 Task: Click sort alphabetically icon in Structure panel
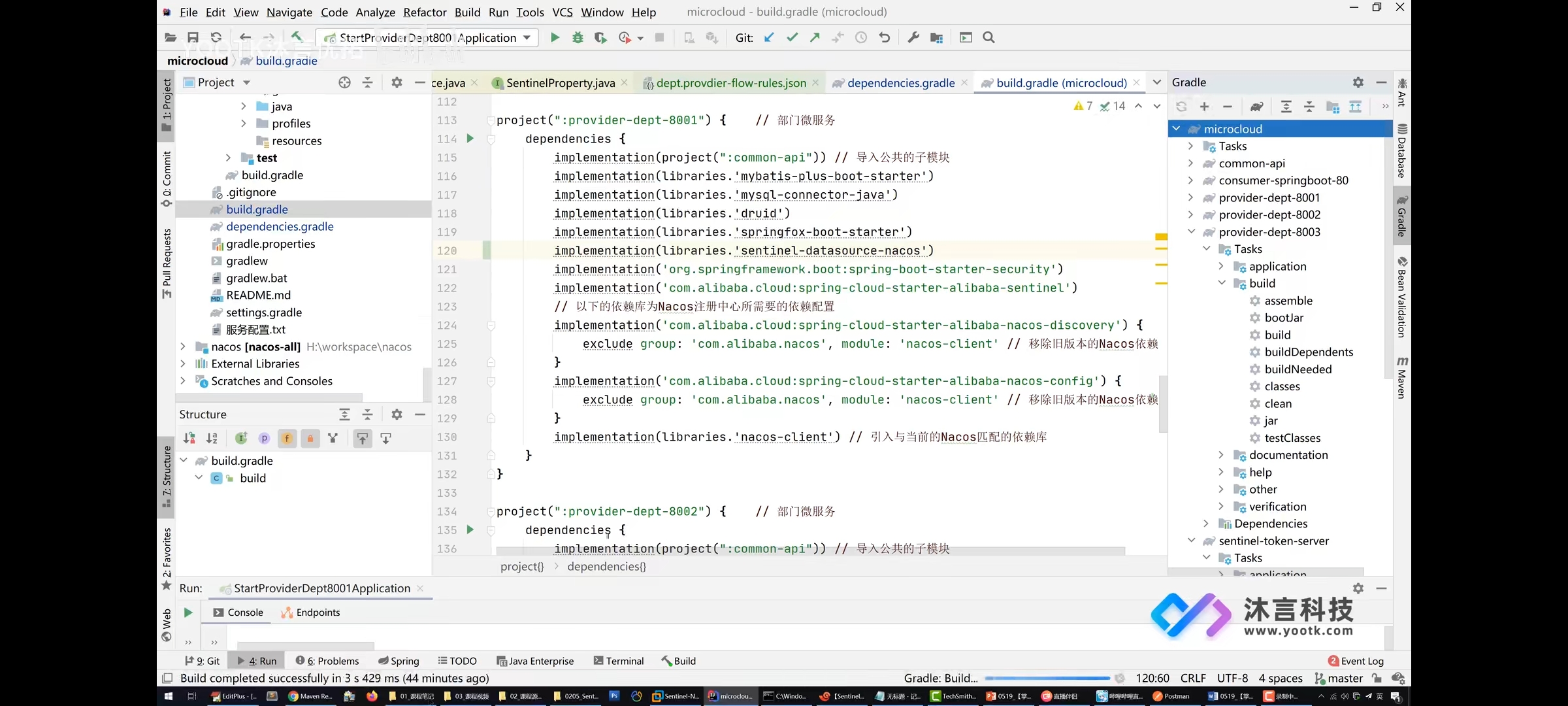click(x=212, y=439)
